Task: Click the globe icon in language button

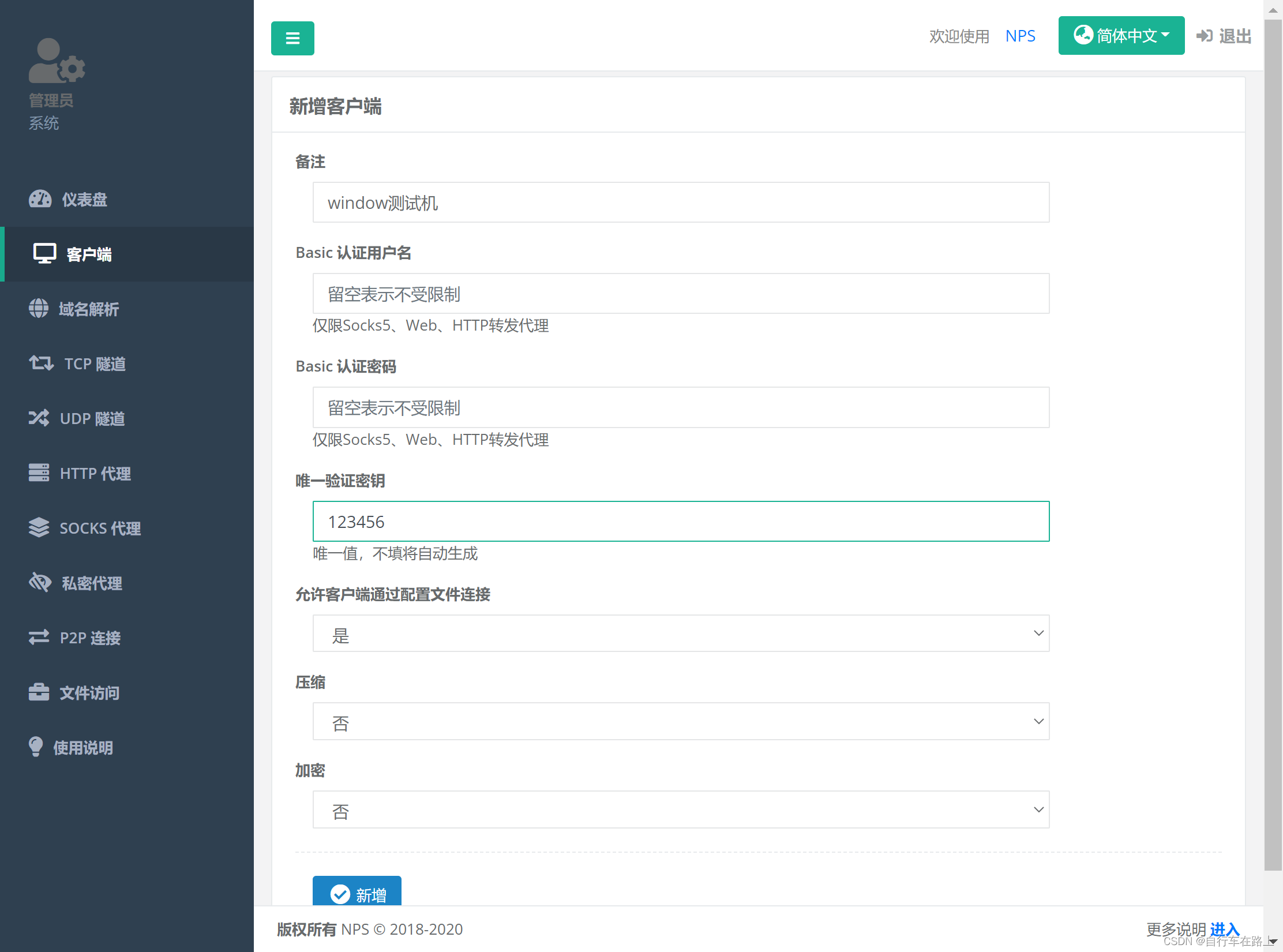Action: (1083, 35)
